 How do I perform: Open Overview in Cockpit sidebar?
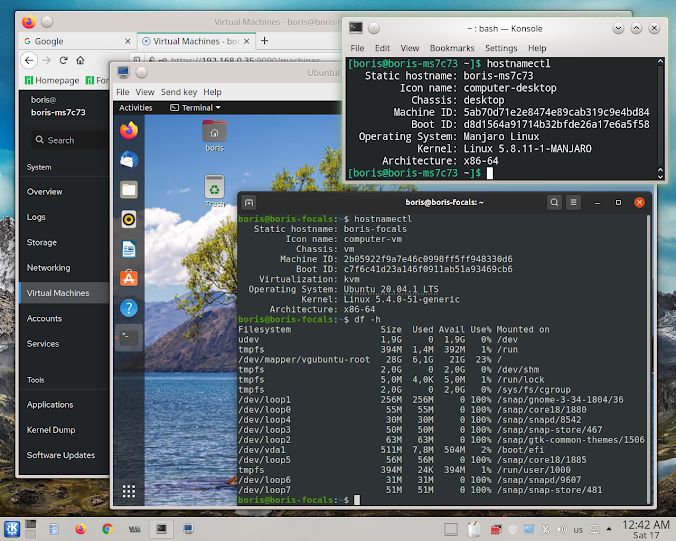(44, 192)
